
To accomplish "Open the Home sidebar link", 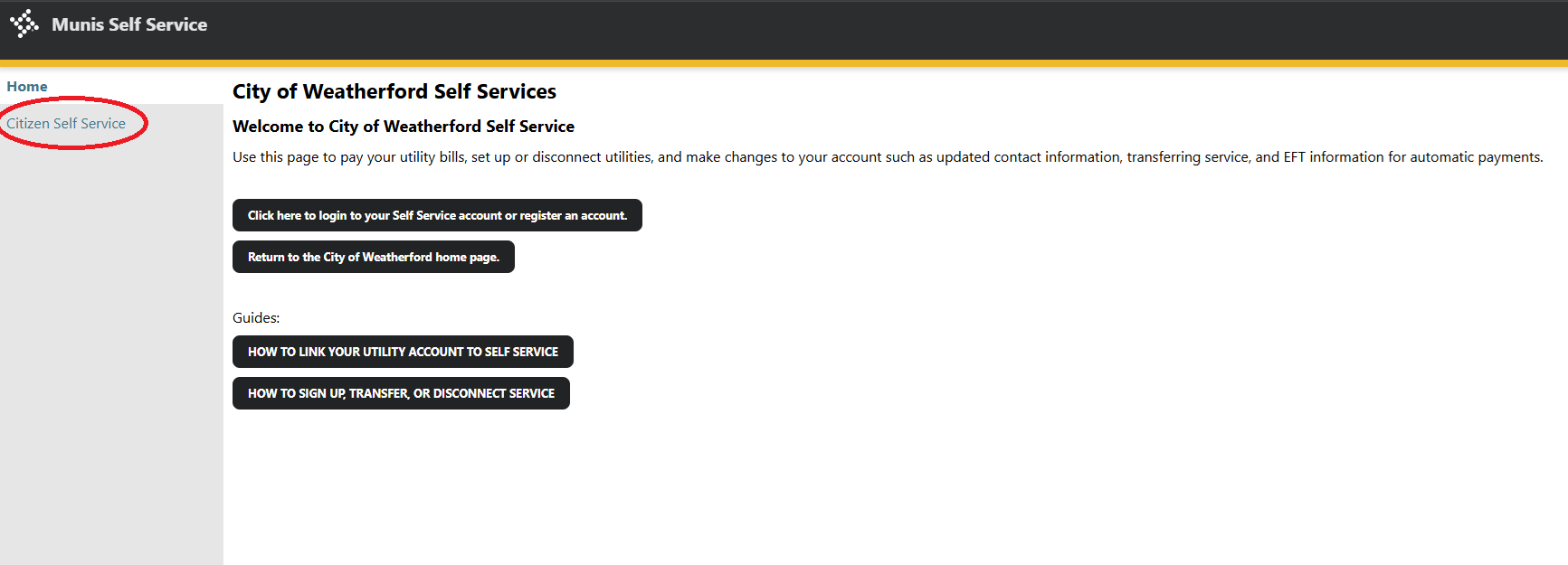I will click(27, 87).
